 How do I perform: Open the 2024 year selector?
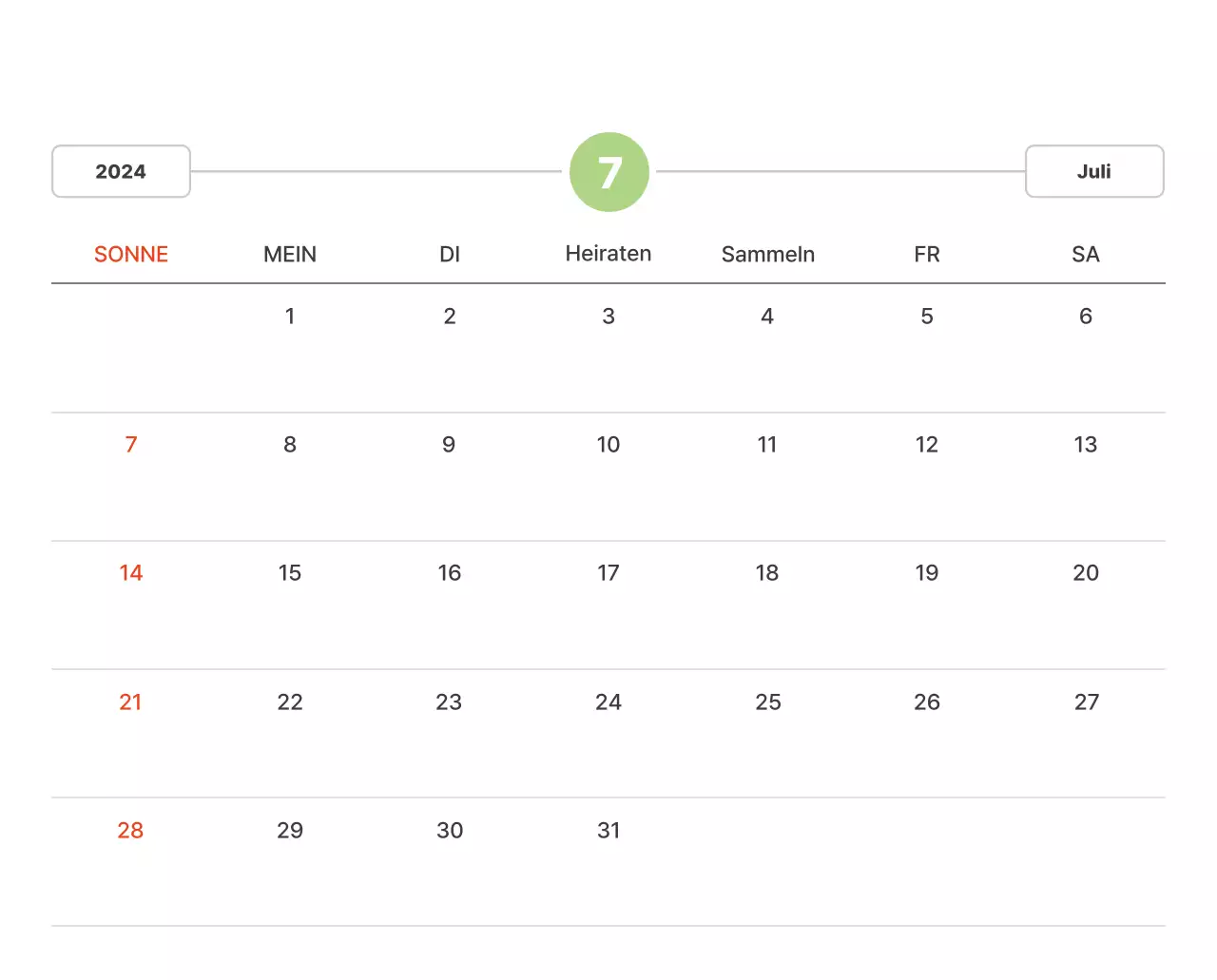(x=121, y=172)
